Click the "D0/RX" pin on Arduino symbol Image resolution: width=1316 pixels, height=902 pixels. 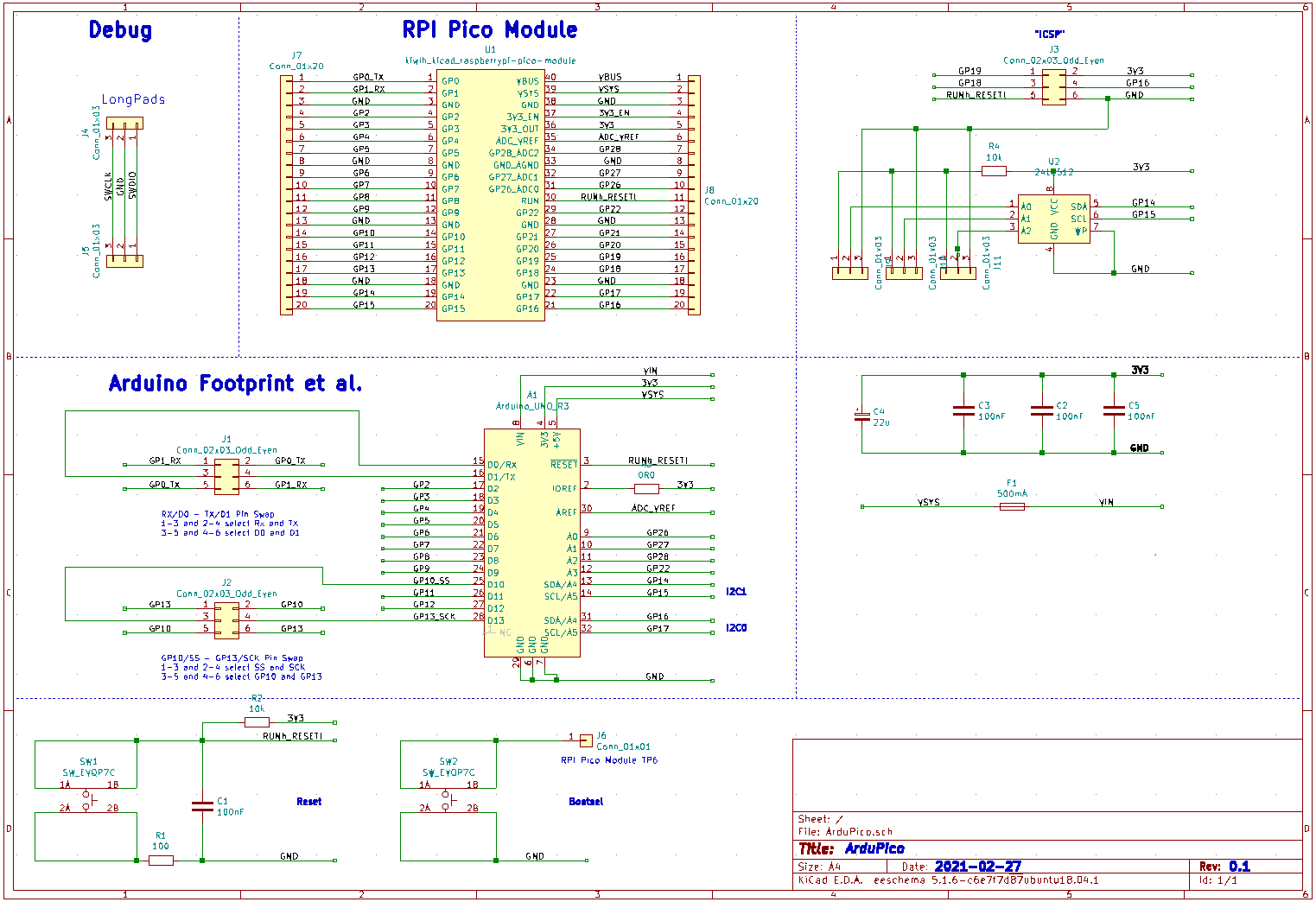point(502,465)
